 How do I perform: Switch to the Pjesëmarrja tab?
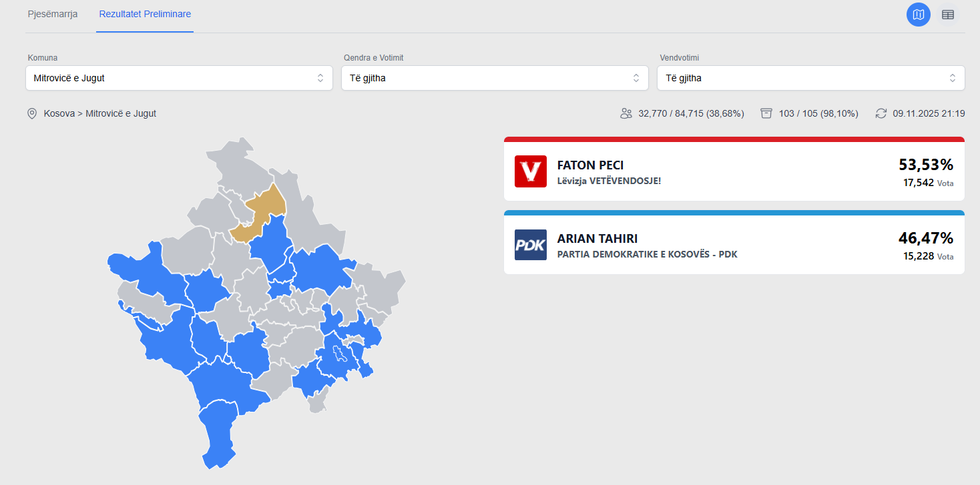[x=53, y=15]
